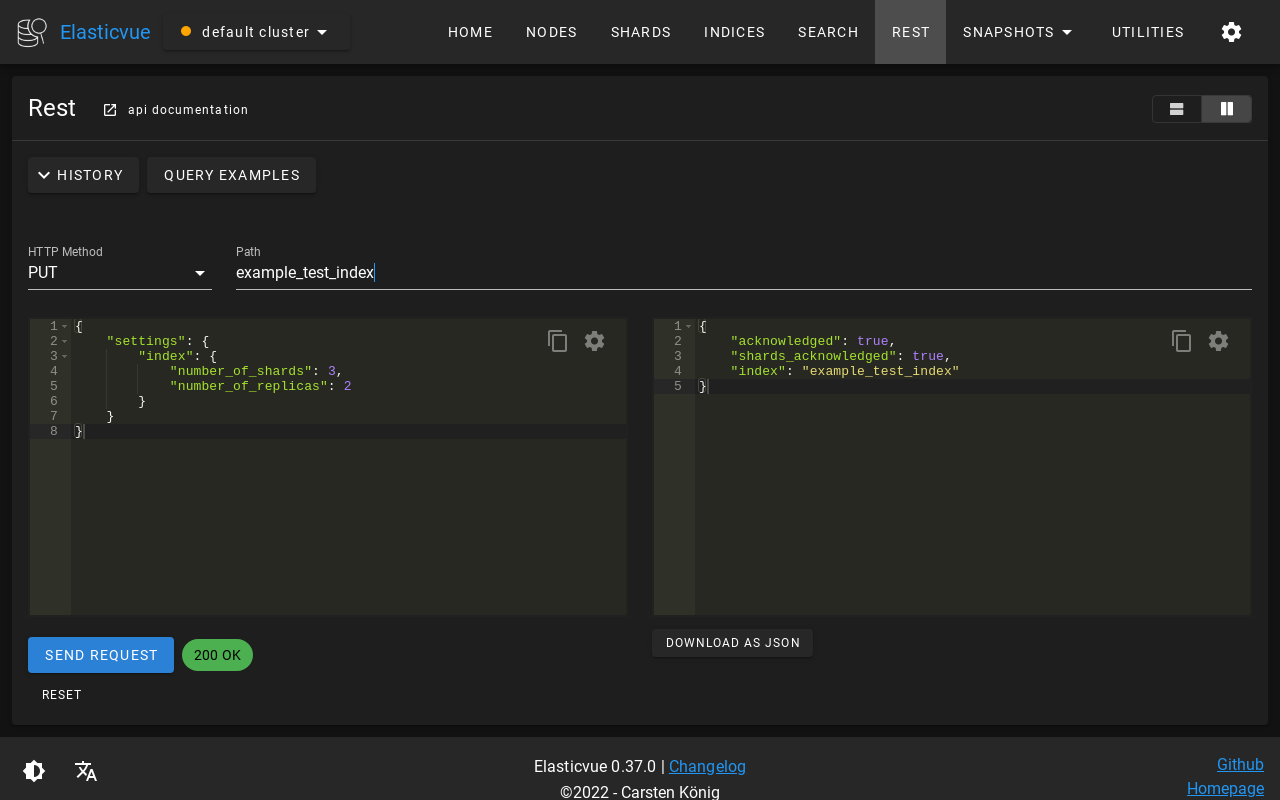
Task: Switch to the vertical split layout
Action: click(x=1227, y=109)
